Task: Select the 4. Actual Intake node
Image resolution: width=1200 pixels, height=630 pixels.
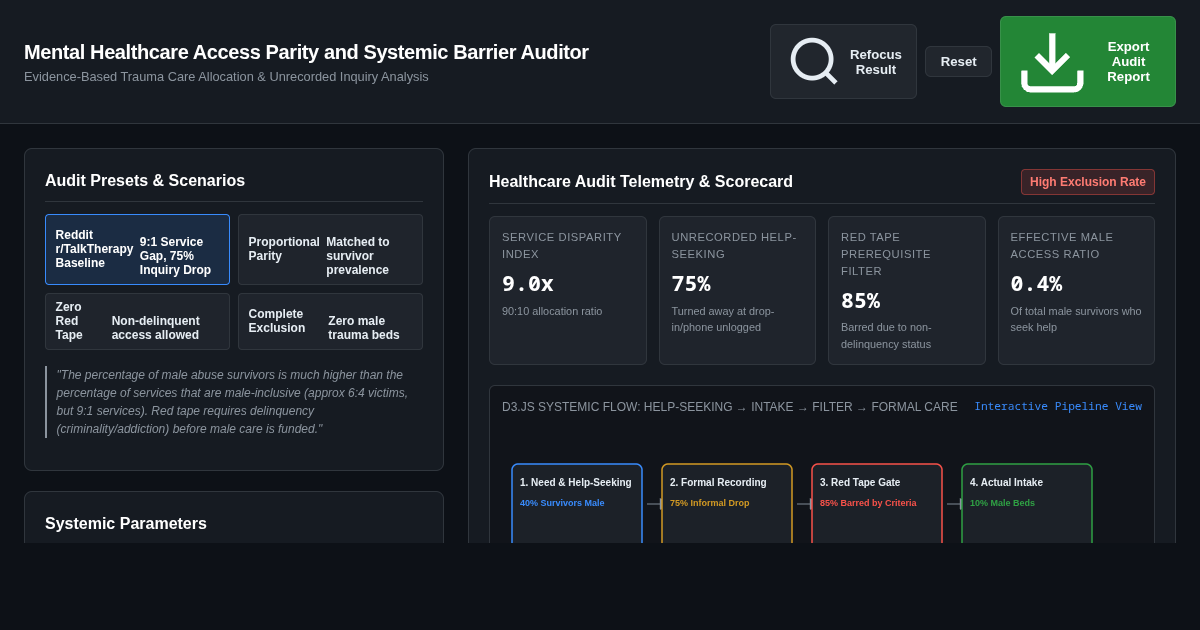Action: pos(1027,503)
